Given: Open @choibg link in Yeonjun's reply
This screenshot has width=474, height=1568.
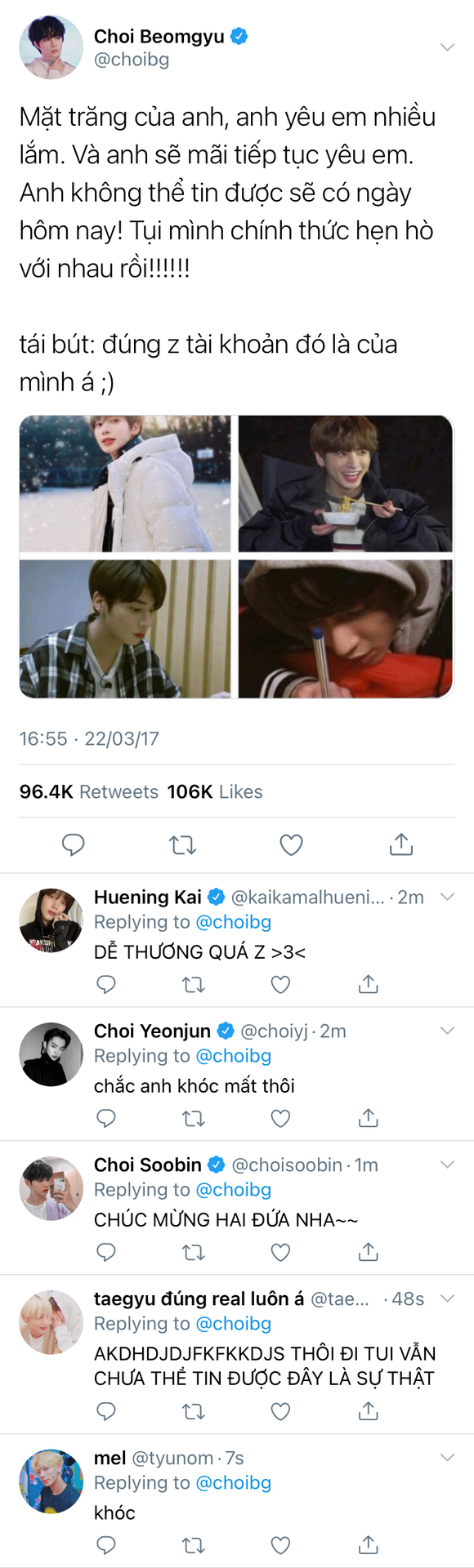Looking at the screenshot, I should (234, 1056).
